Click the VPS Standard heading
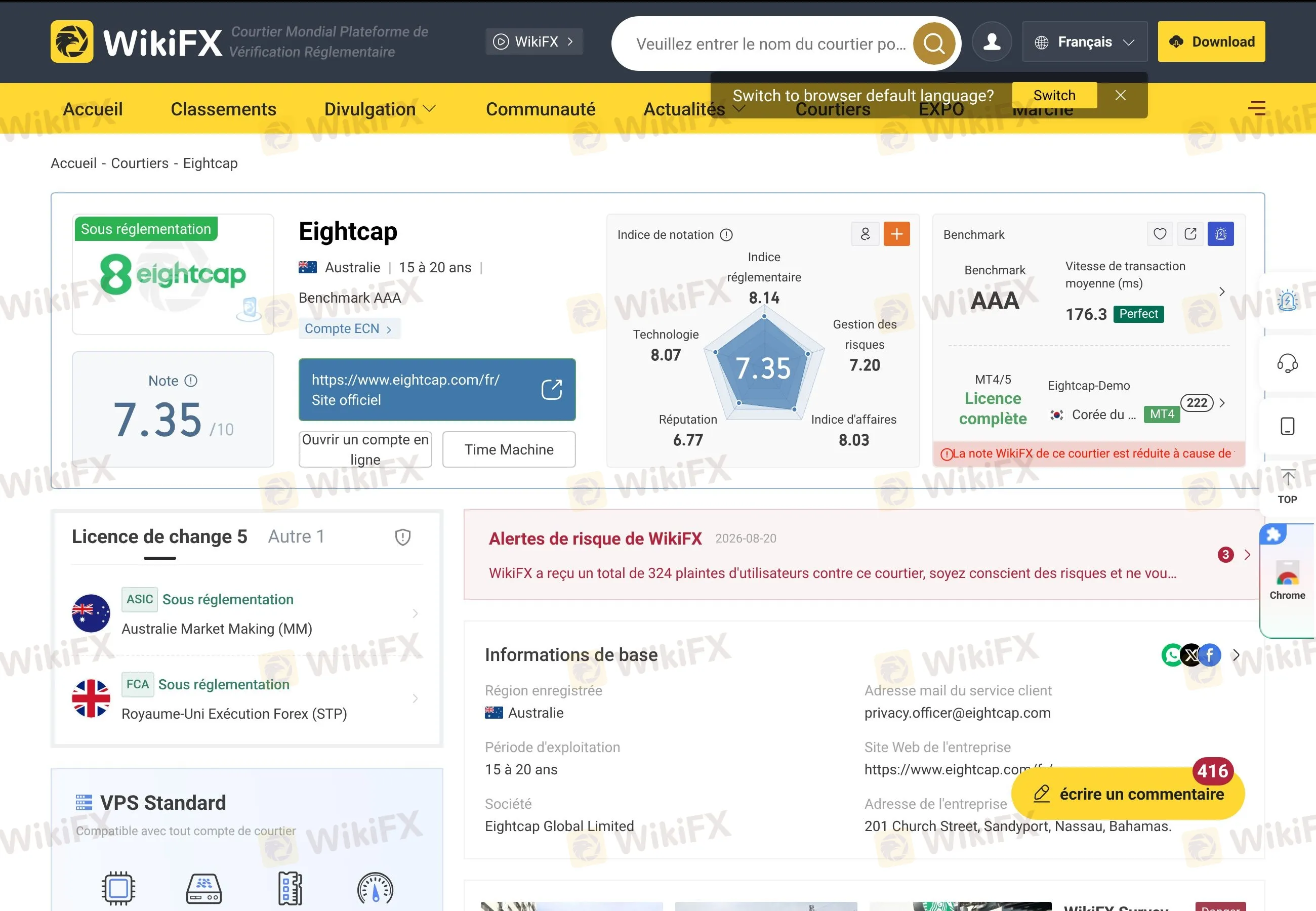This screenshot has width=1316, height=911. pos(163,803)
